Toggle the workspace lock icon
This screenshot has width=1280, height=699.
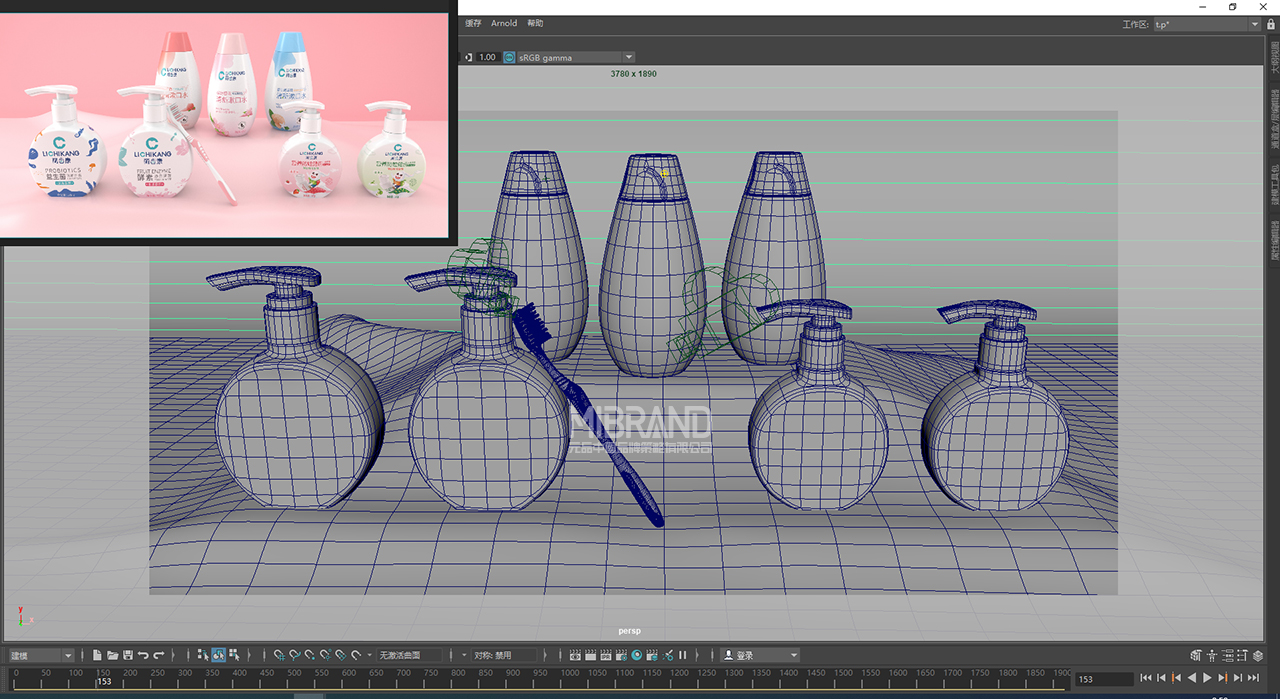[1271, 24]
